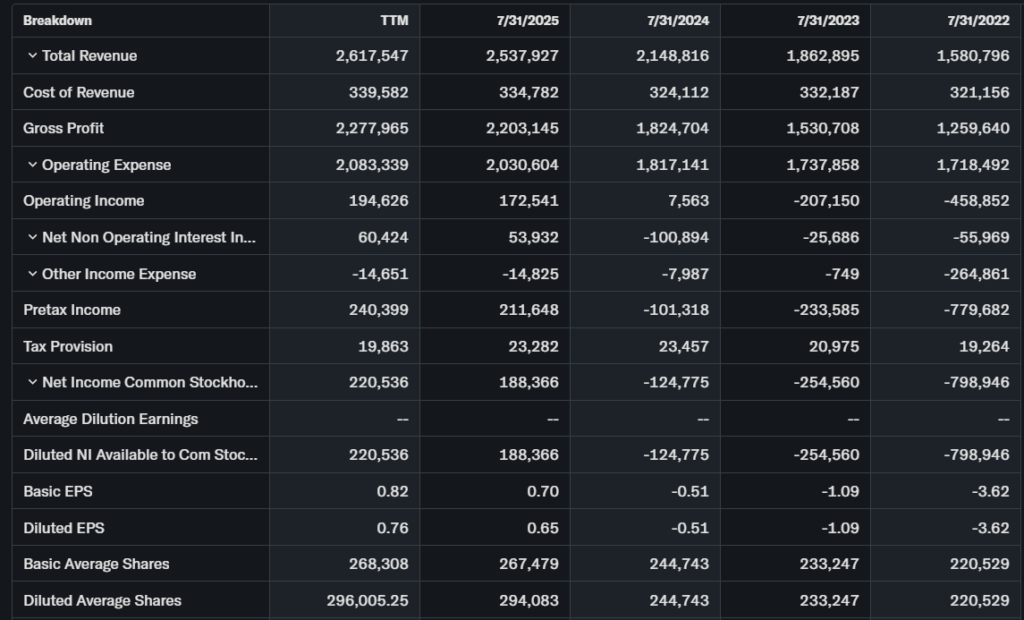Click the Breakdown column header

tap(58, 20)
